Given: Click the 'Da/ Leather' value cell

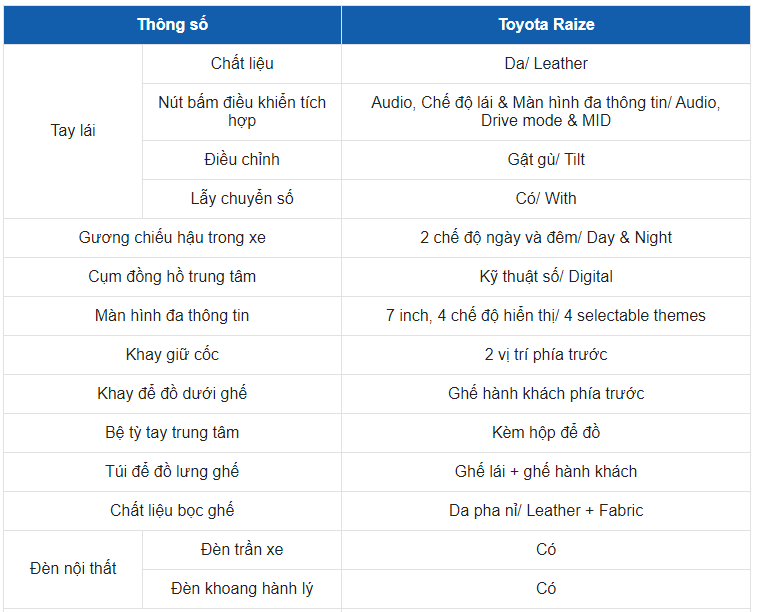Looking at the screenshot, I should [x=546, y=64].
